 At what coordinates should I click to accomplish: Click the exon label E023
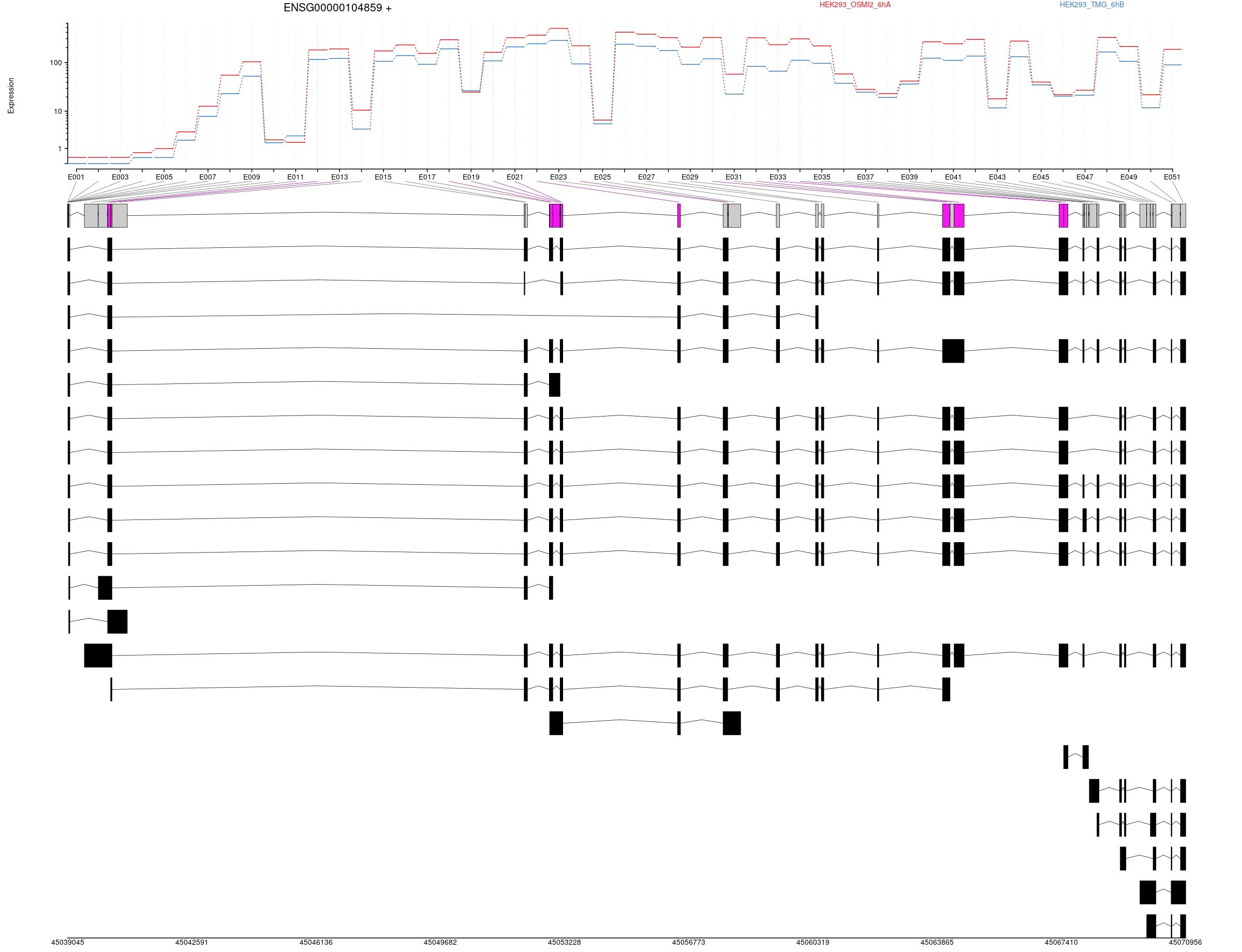558,177
